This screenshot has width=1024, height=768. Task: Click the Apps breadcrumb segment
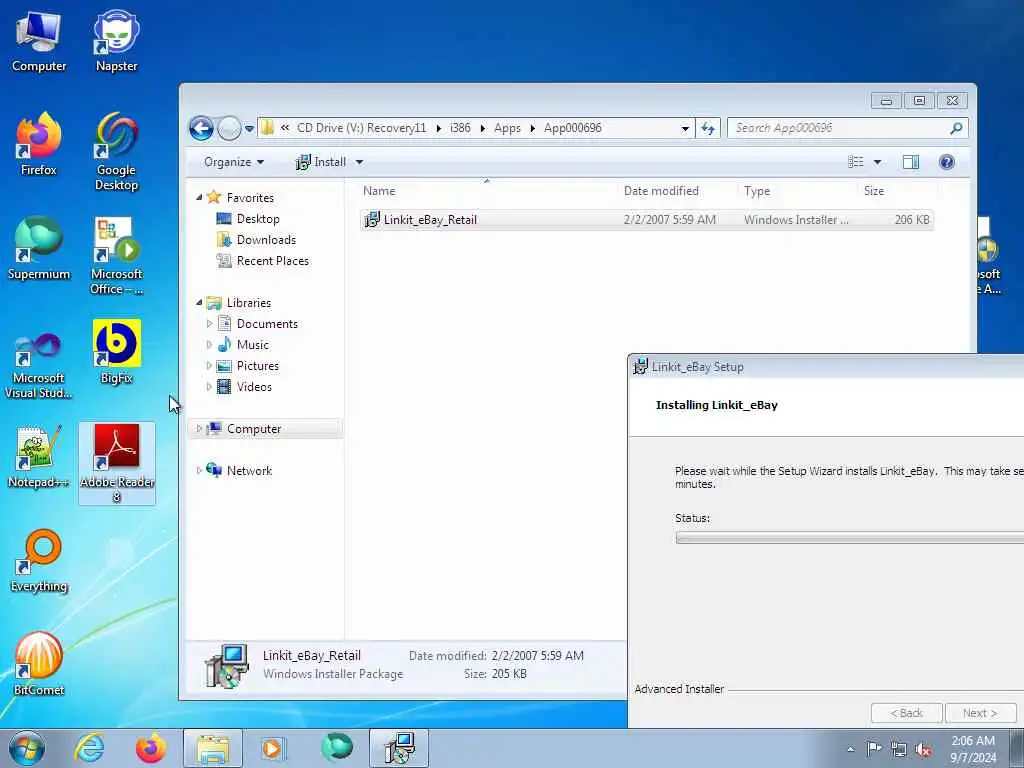(x=507, y=128)
